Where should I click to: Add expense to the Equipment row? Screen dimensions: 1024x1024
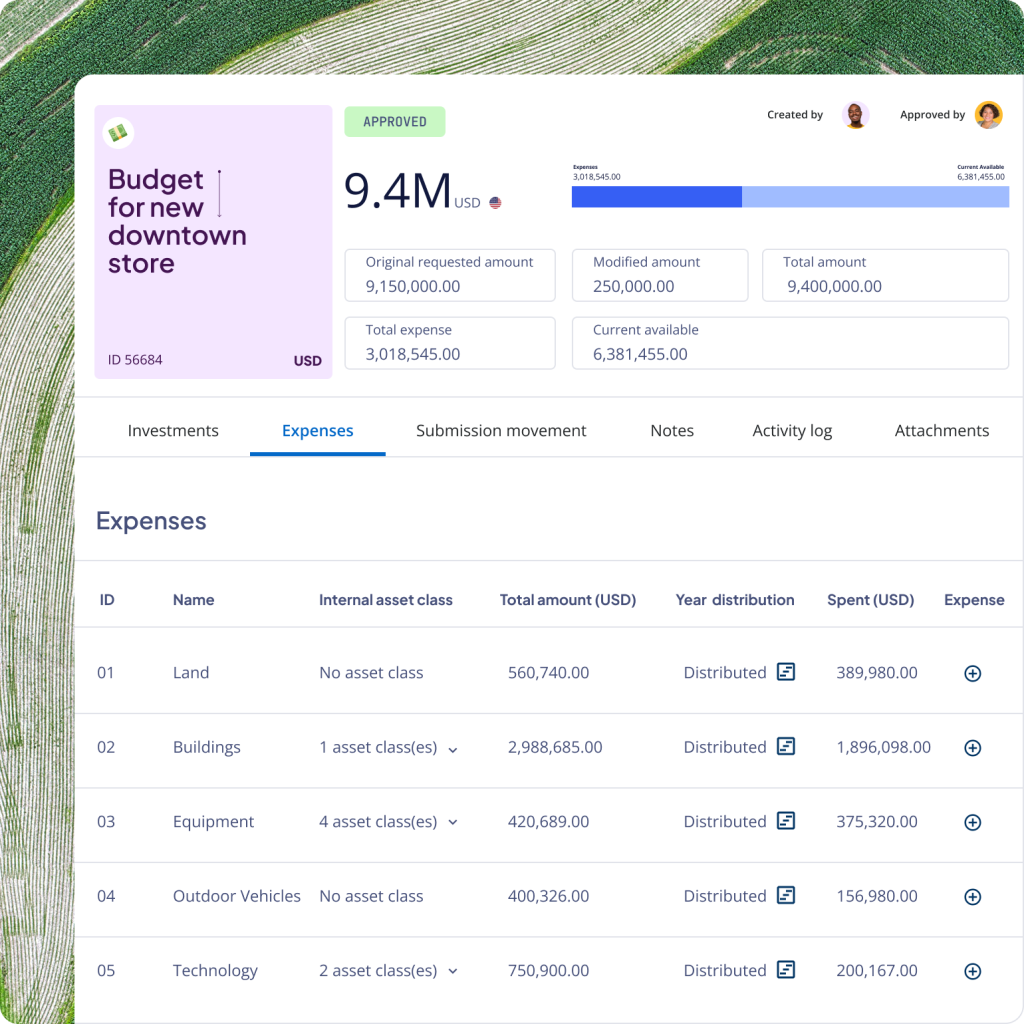(972, 822)
